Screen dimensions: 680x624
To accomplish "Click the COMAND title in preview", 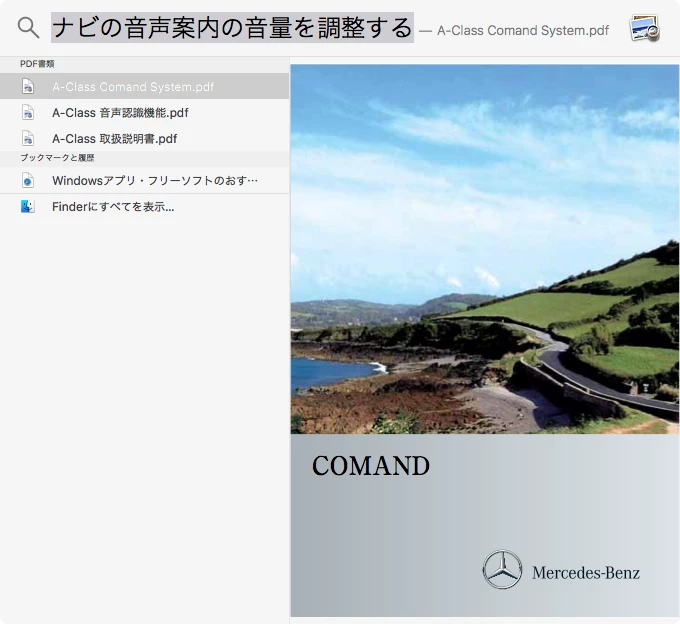I will click(x=371, y=466).
